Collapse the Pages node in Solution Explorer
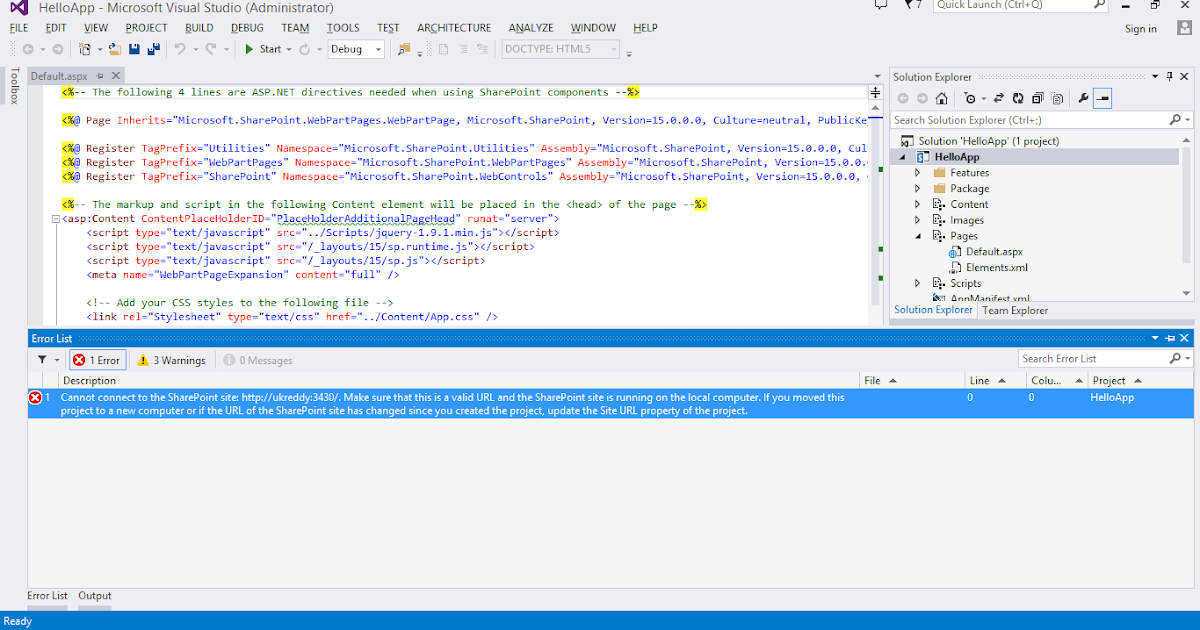The width and height of the screenshot is (1200, 630). click(x=917, y=235)
